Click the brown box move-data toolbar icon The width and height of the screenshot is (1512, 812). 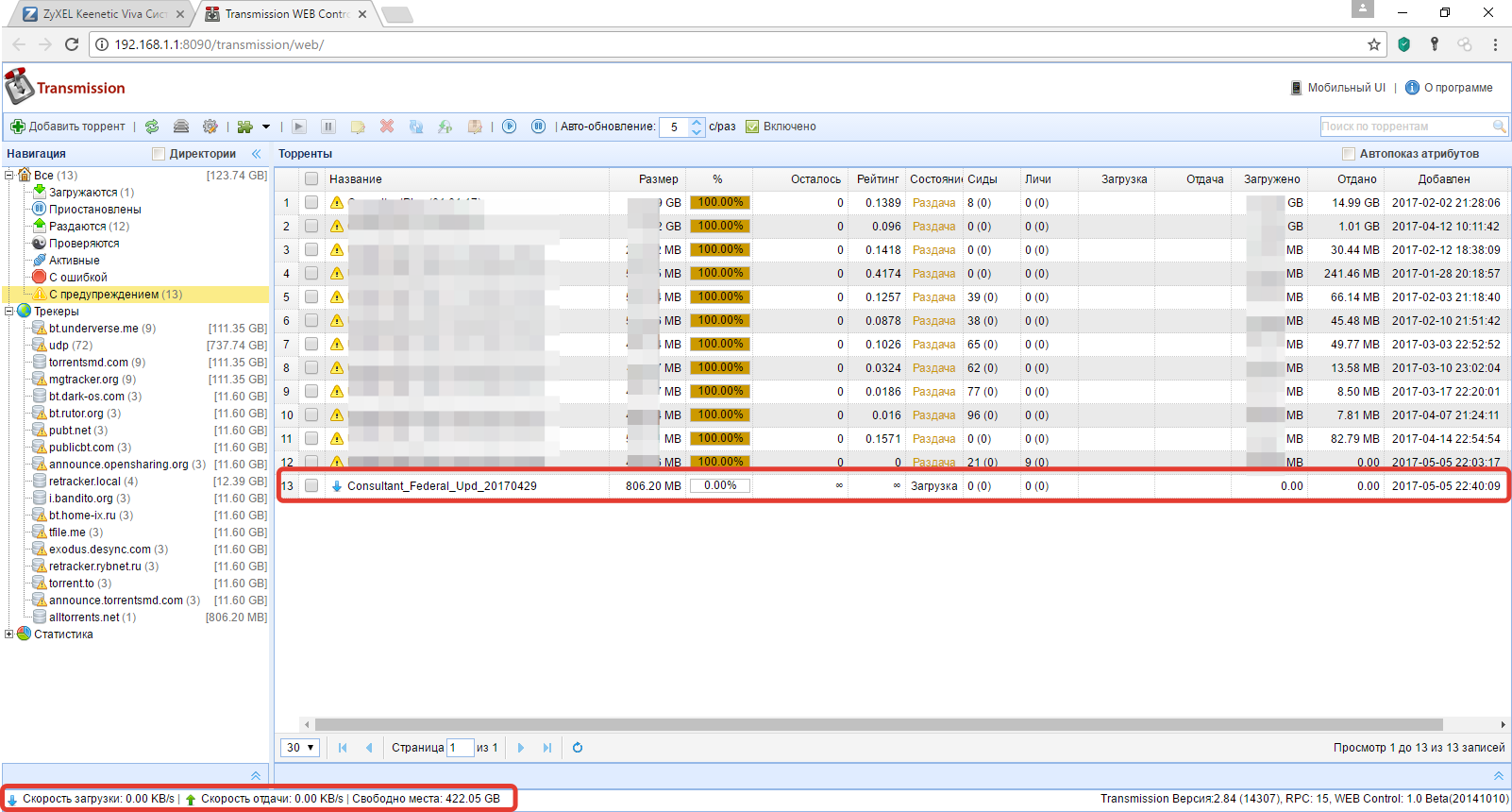(475, 127)
